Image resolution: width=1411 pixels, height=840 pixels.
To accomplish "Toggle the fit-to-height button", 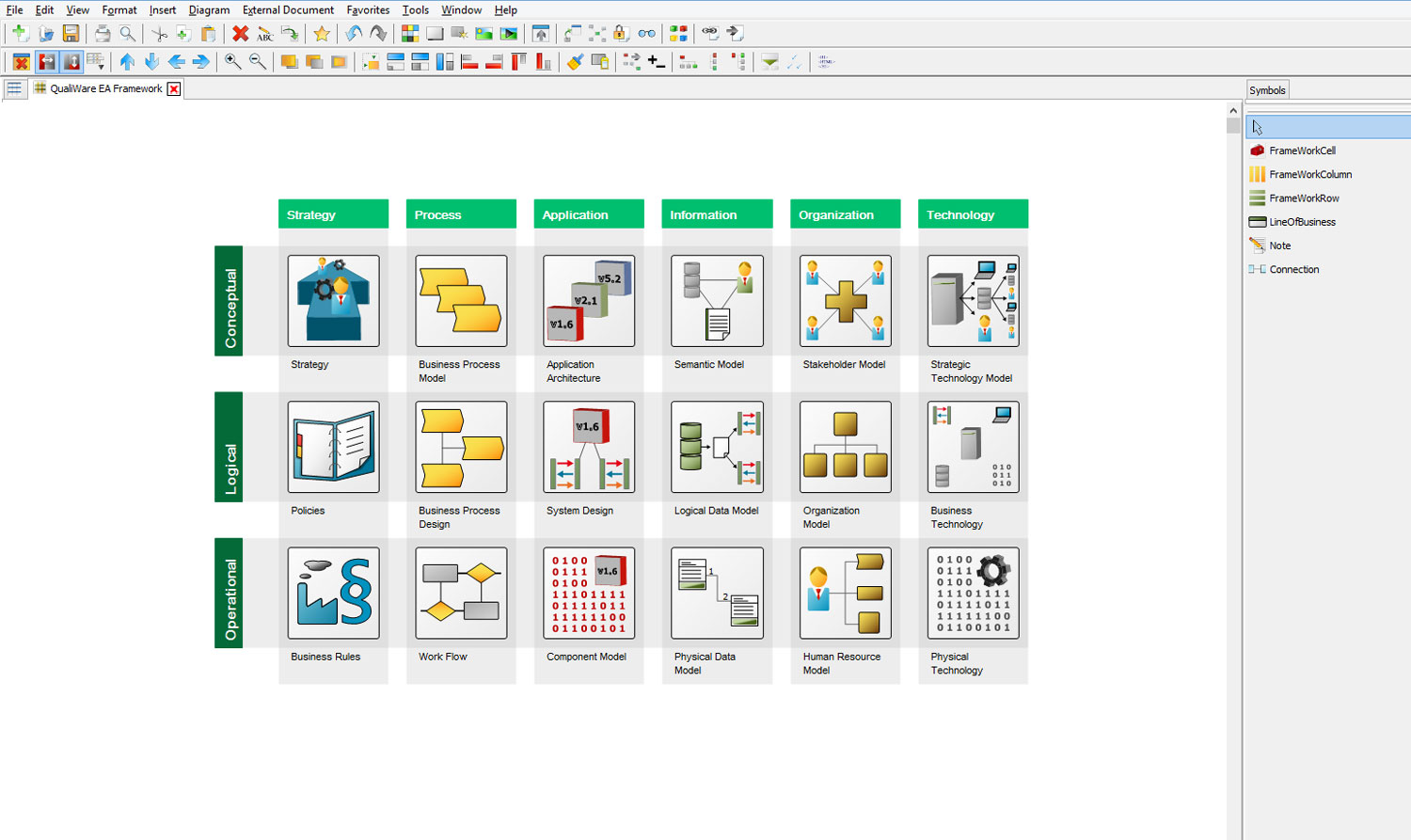I will pos(71,62).
